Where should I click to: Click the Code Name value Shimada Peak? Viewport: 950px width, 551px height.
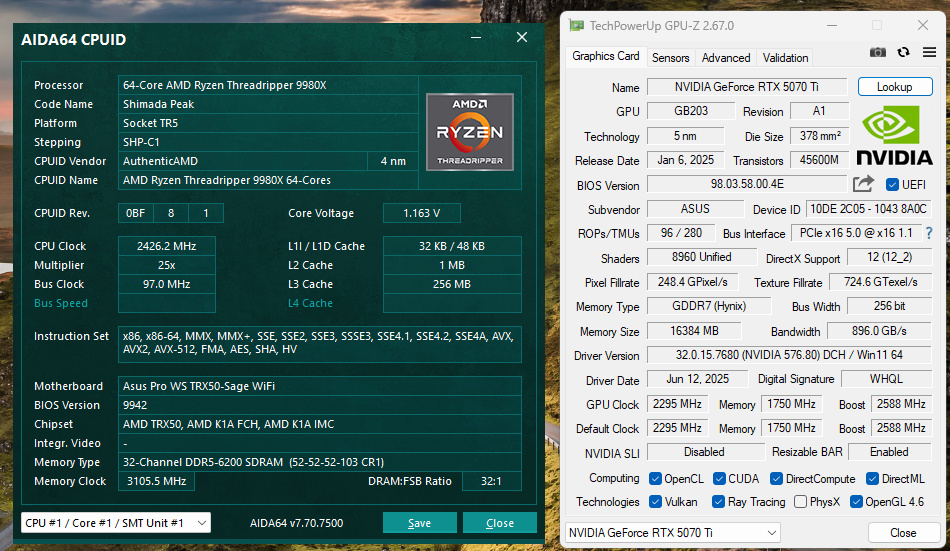click(268, 104)
